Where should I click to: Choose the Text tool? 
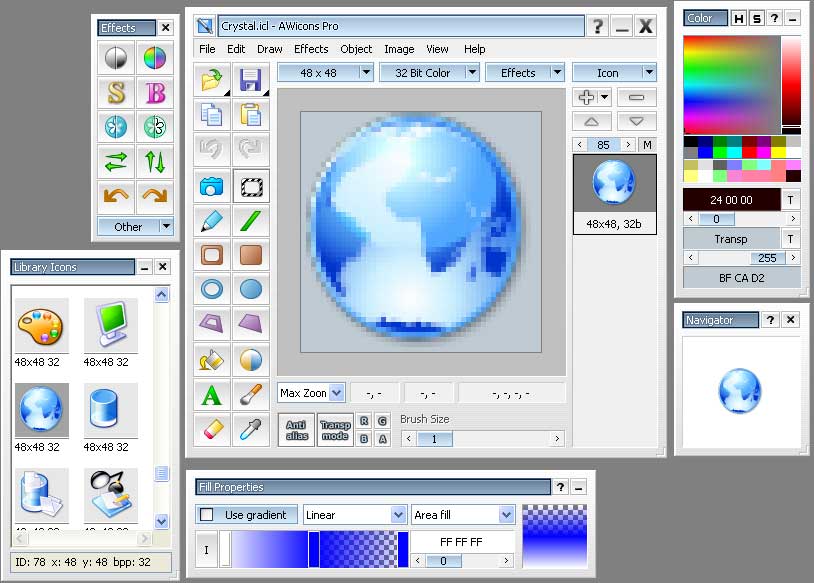[x=211, y=394]
